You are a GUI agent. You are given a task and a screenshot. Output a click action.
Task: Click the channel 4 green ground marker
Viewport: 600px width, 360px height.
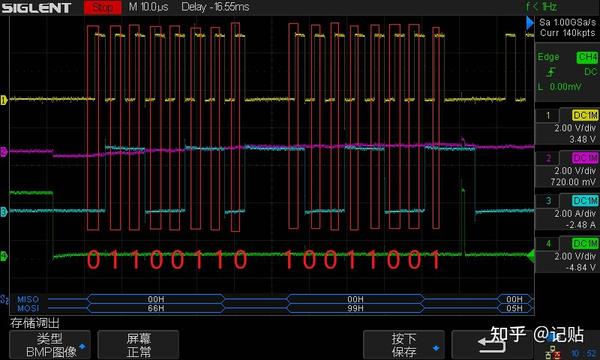(4, 256)
